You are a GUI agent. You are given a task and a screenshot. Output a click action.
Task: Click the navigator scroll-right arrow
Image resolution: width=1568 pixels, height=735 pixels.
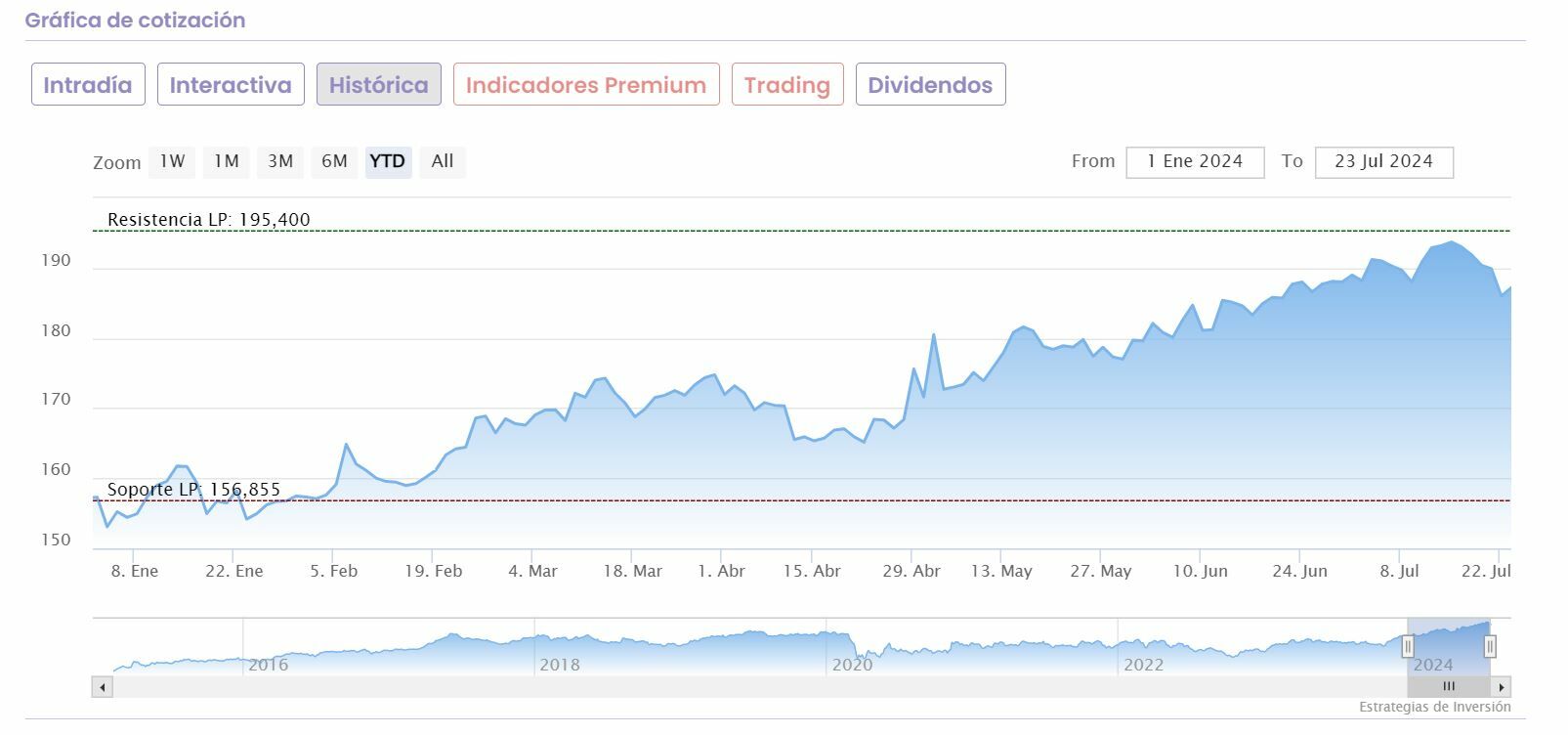point(1502,687)
